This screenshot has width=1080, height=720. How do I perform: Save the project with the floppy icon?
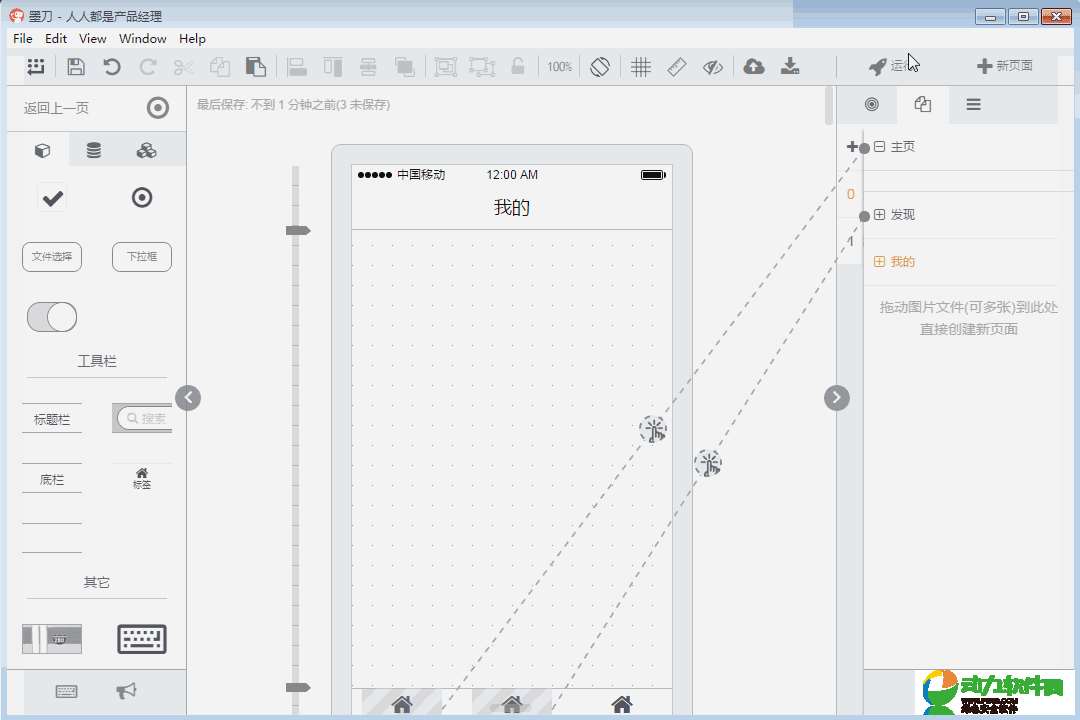tap(76, 67)
